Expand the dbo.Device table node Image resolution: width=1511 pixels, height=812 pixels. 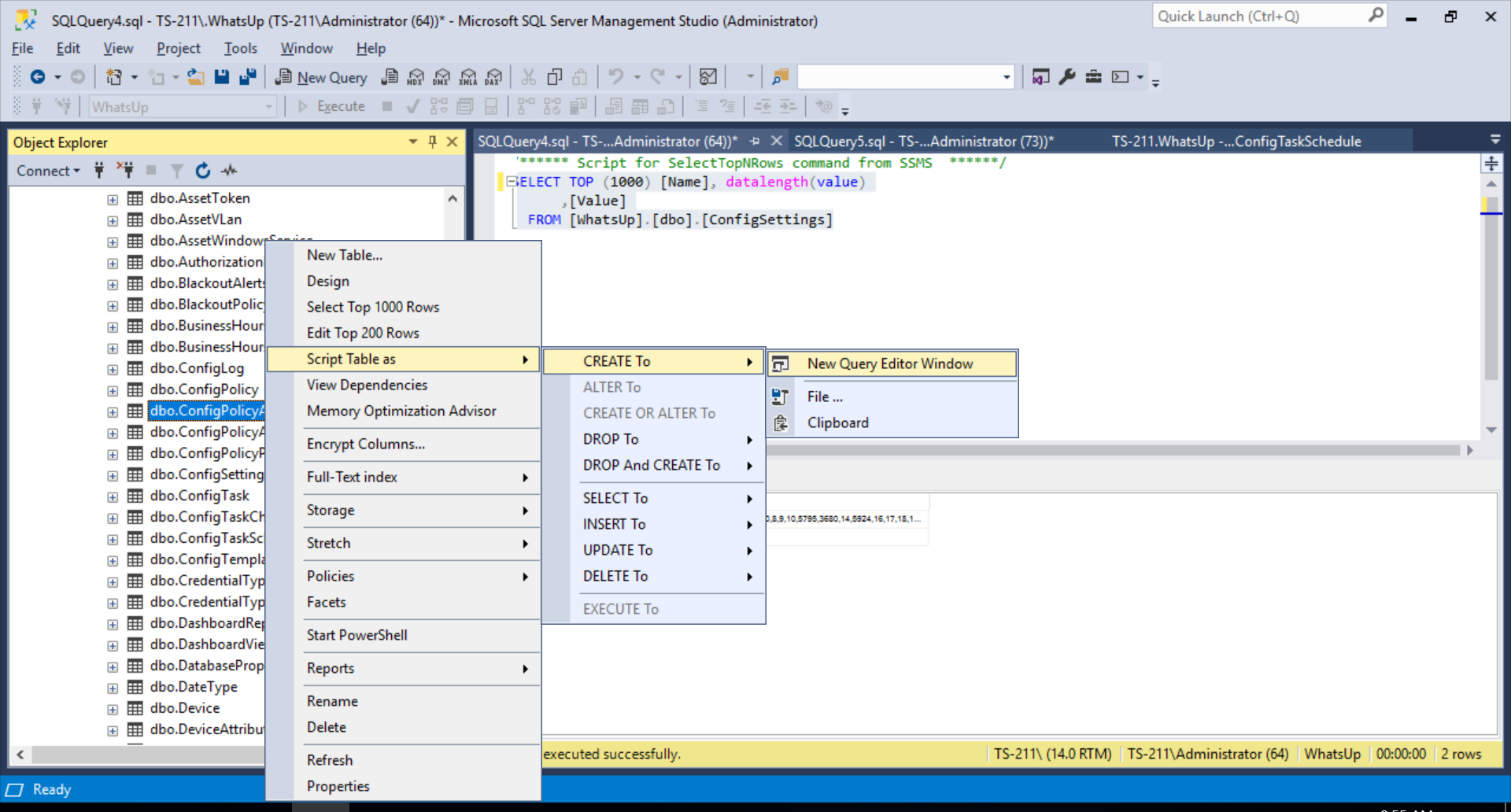coord(113,708)
